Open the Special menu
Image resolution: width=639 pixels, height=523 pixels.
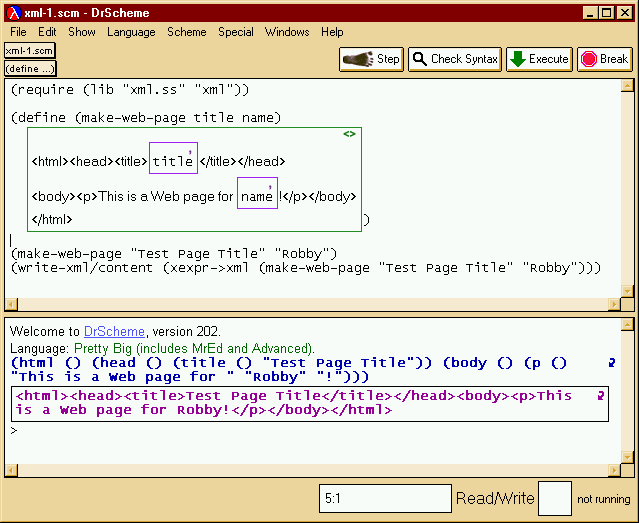pyautogui.click(x=236, y=32)
